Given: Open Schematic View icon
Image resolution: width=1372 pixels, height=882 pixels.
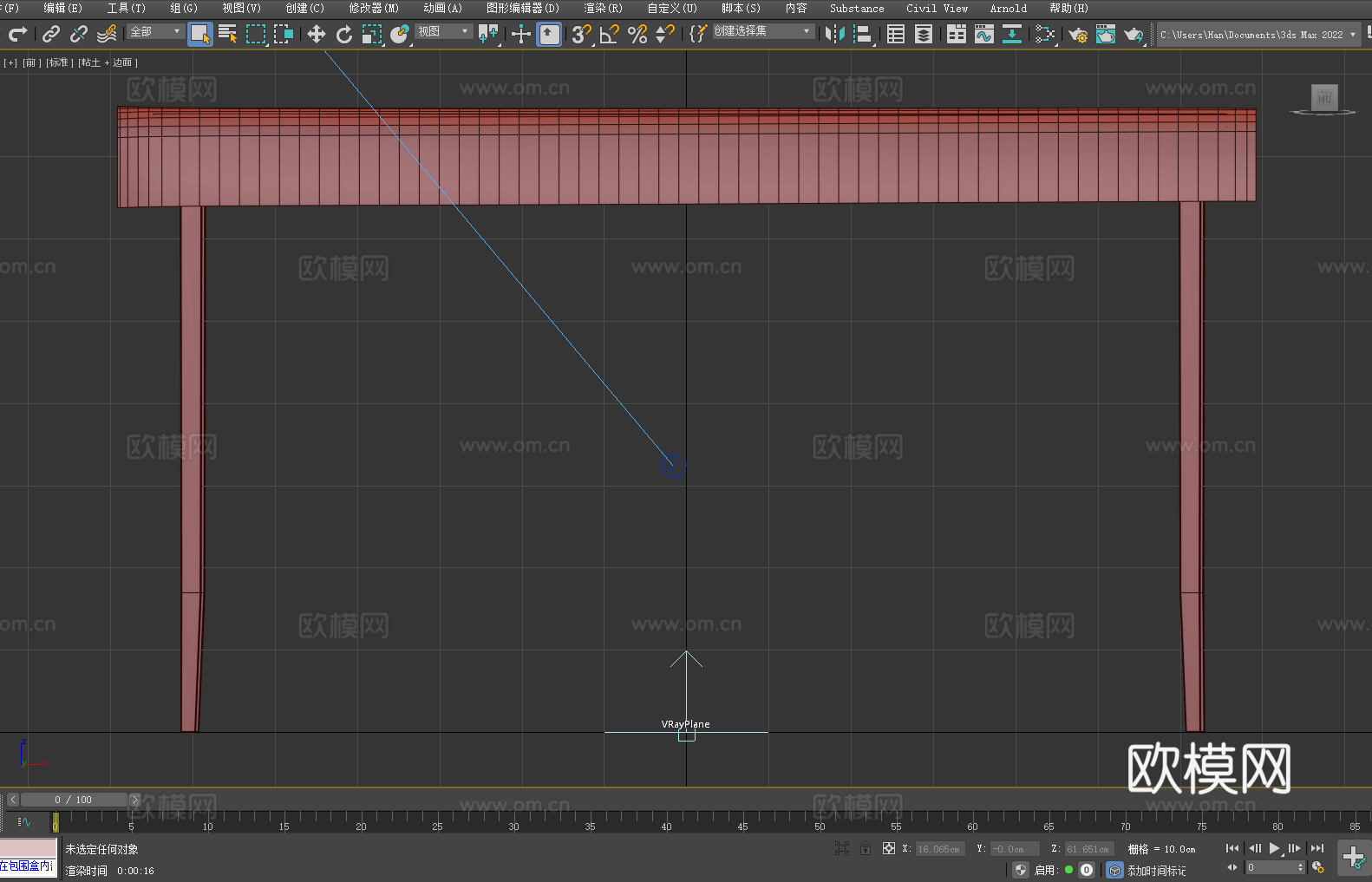Looking at the screenshot, I should (x=1012, y=34).
